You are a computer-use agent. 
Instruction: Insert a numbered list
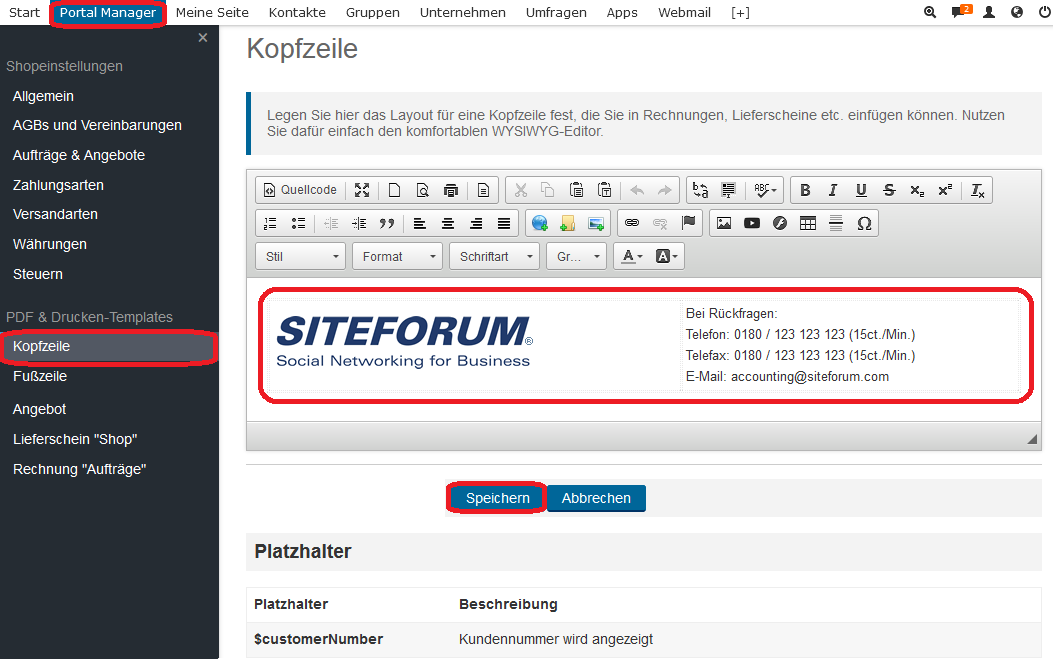(270, 224)
